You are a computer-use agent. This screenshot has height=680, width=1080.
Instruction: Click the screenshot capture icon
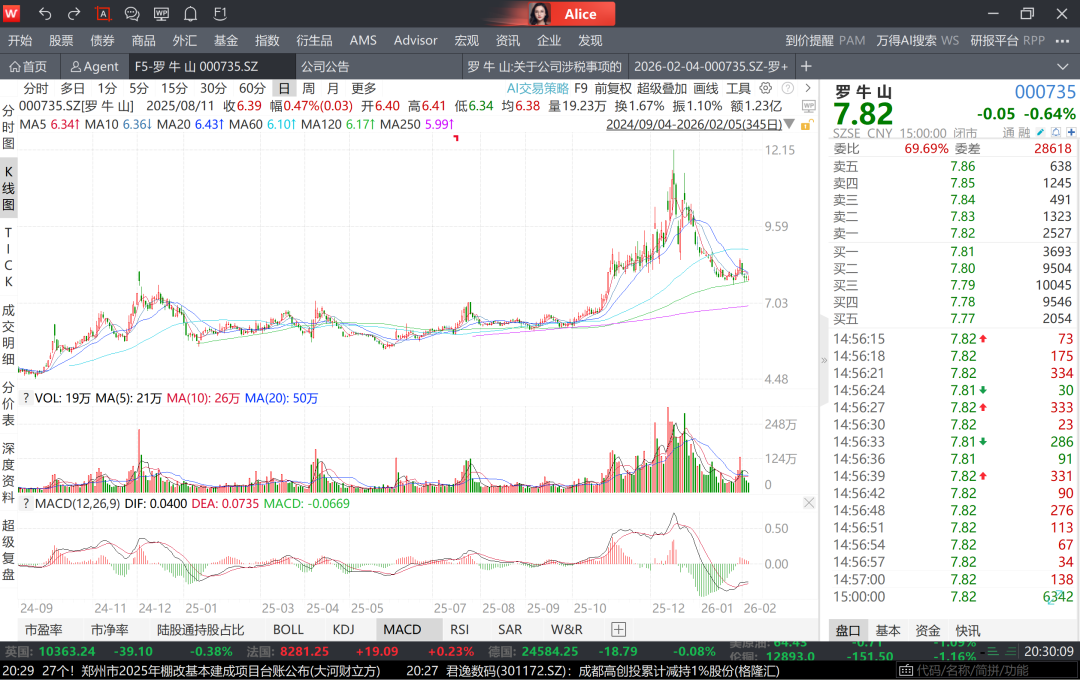(x=103, y=14)
